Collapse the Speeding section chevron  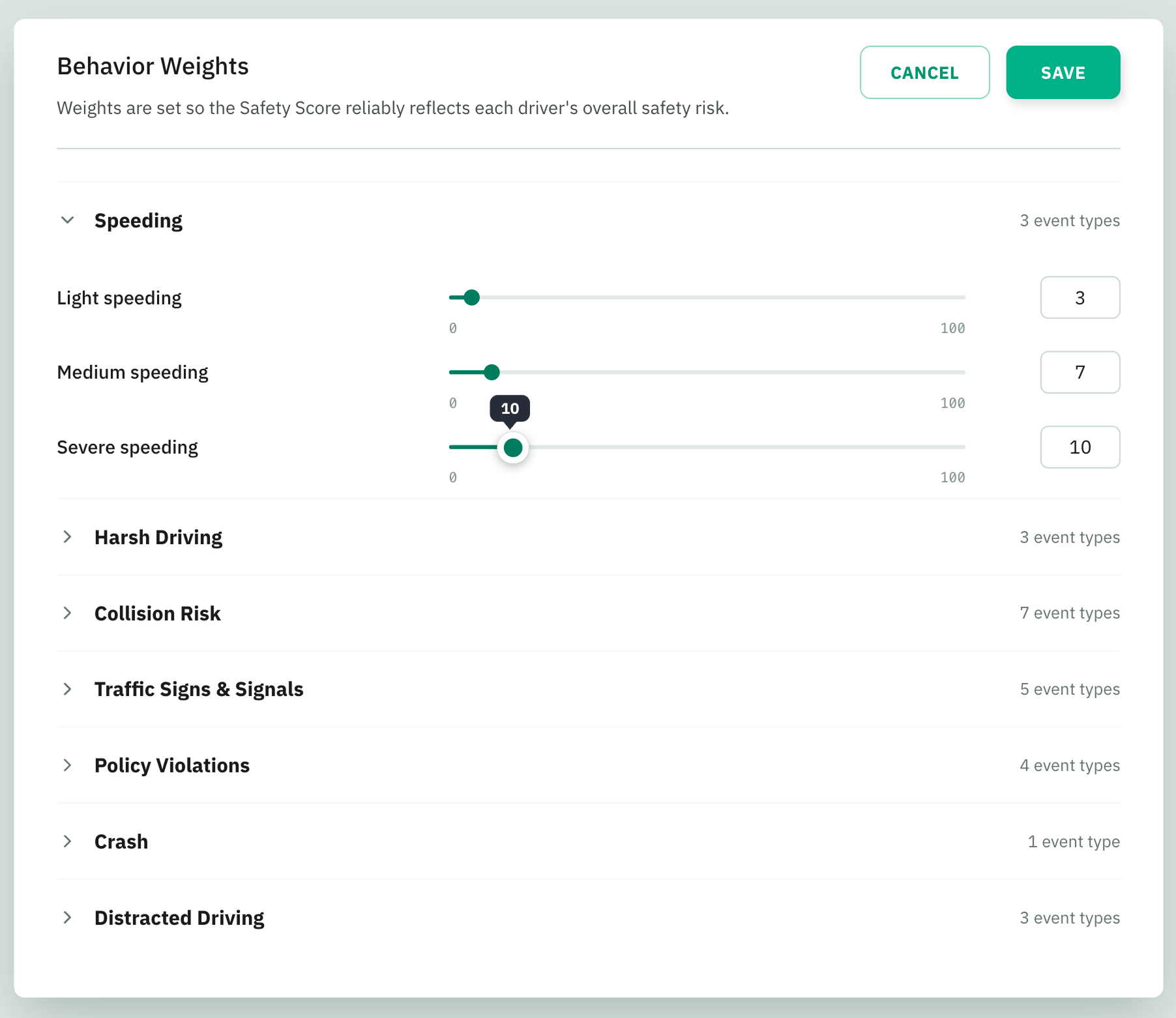click(x=67, y=220)
